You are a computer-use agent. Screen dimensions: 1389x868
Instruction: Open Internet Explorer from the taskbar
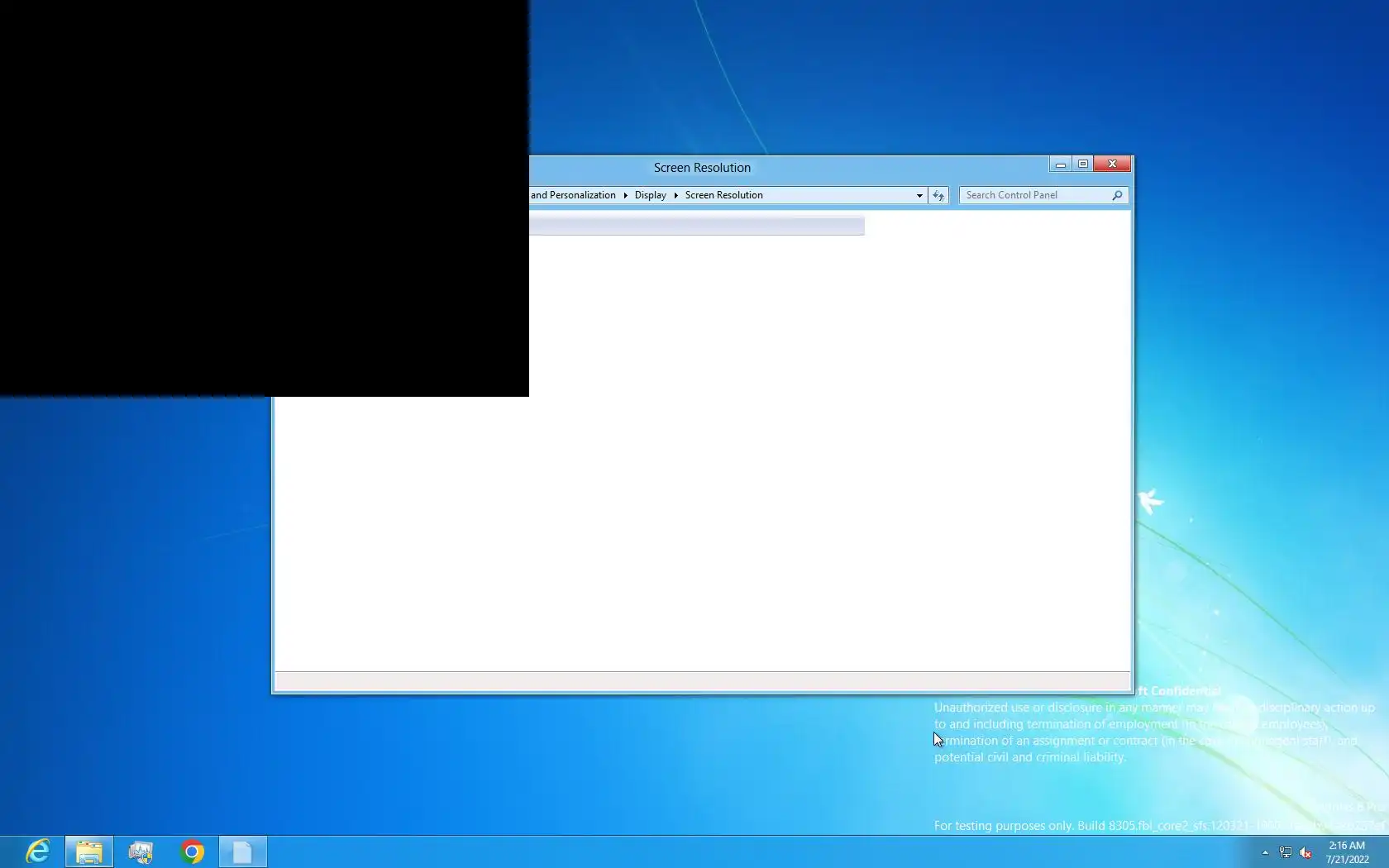click(38, 851)
